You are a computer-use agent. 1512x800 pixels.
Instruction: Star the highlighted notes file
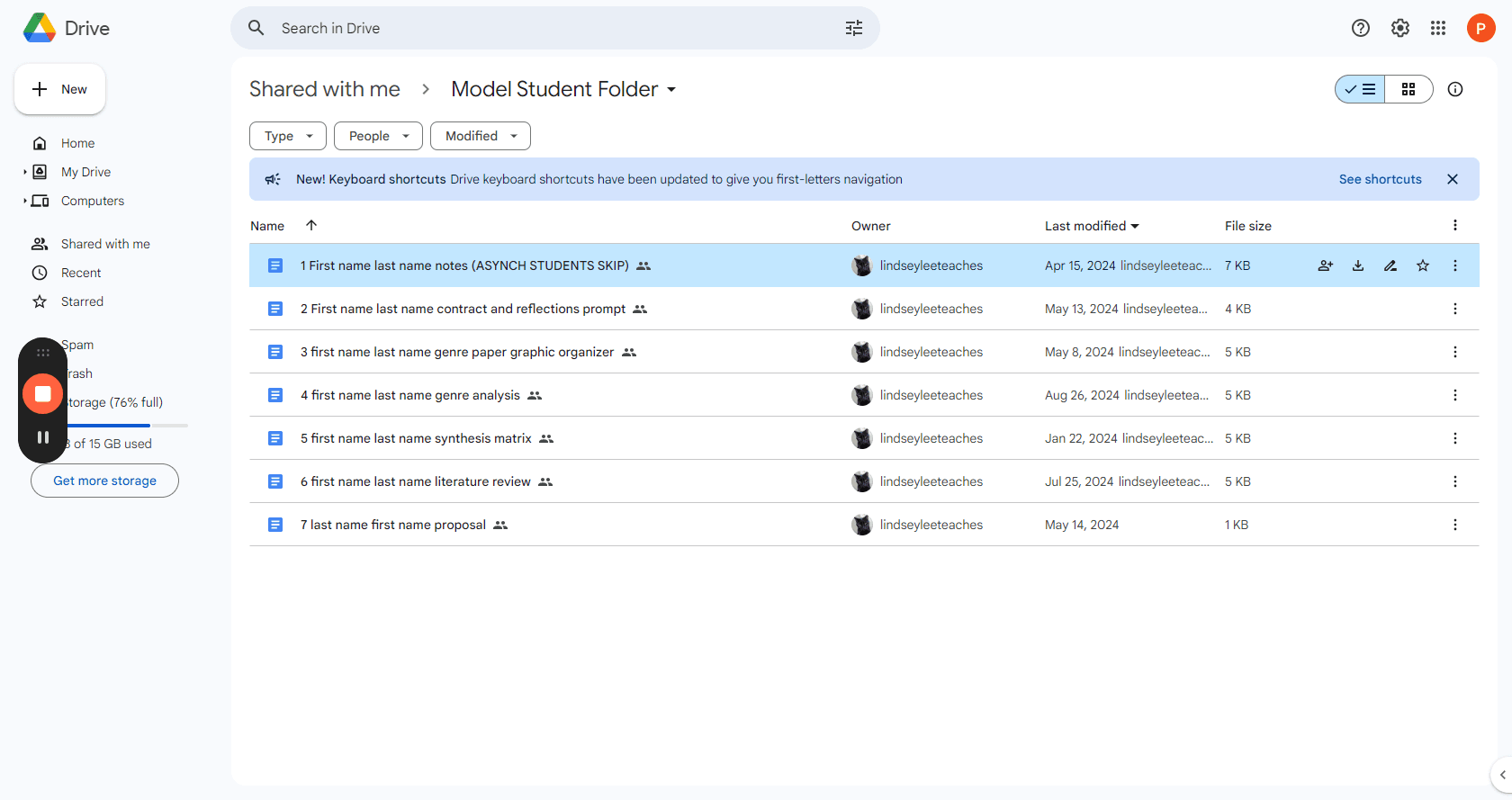click(x=1423, y=265)
